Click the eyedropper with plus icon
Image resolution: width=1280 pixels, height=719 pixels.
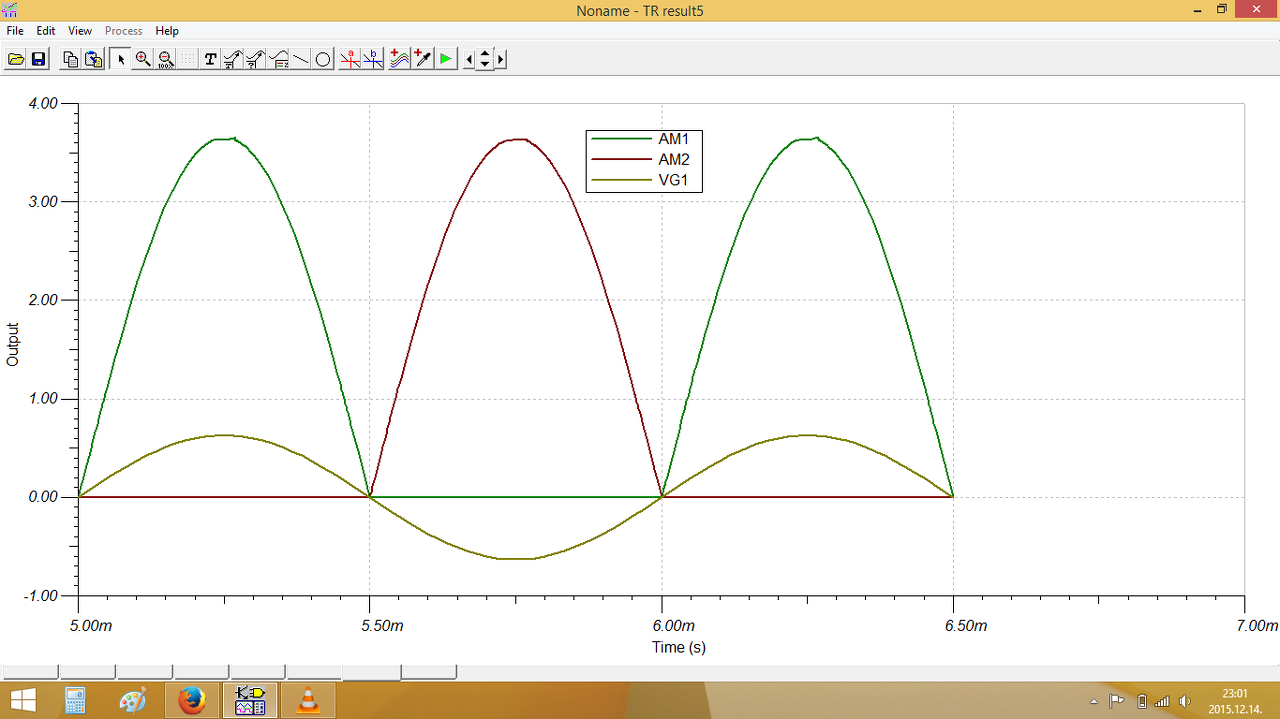tap(422, 59)
